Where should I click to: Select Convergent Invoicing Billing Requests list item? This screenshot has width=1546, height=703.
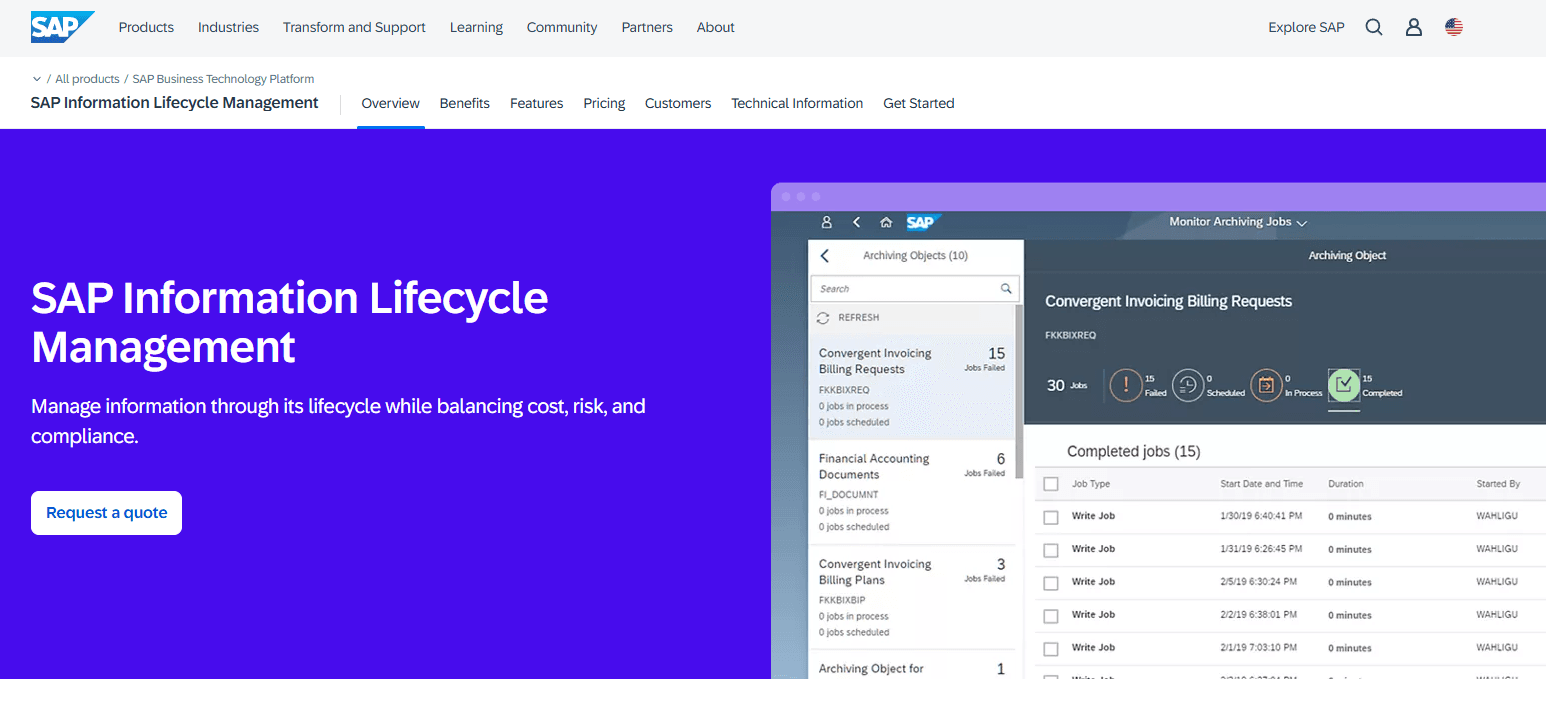(912, 387)
